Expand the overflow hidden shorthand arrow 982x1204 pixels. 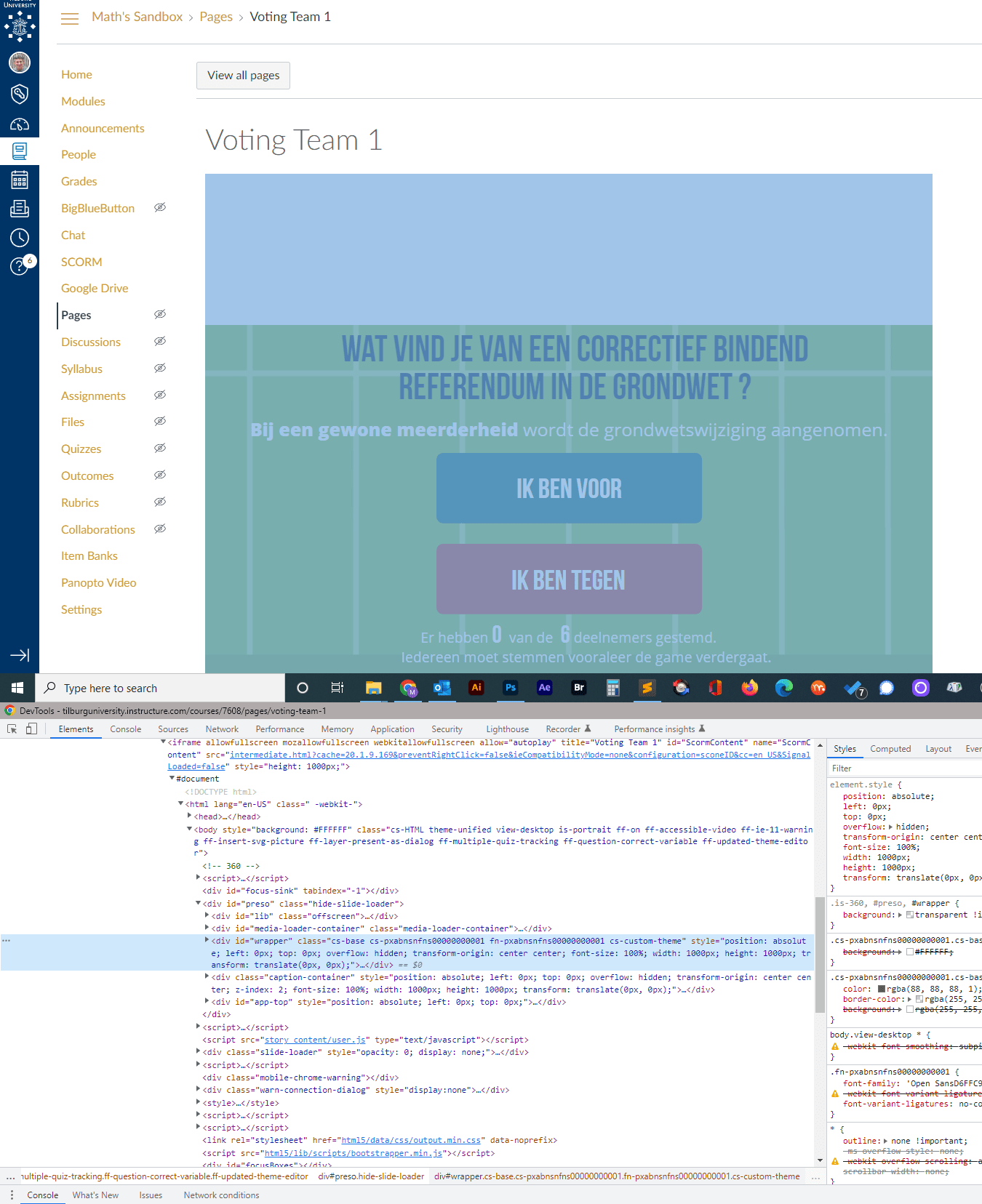(891, 827)
